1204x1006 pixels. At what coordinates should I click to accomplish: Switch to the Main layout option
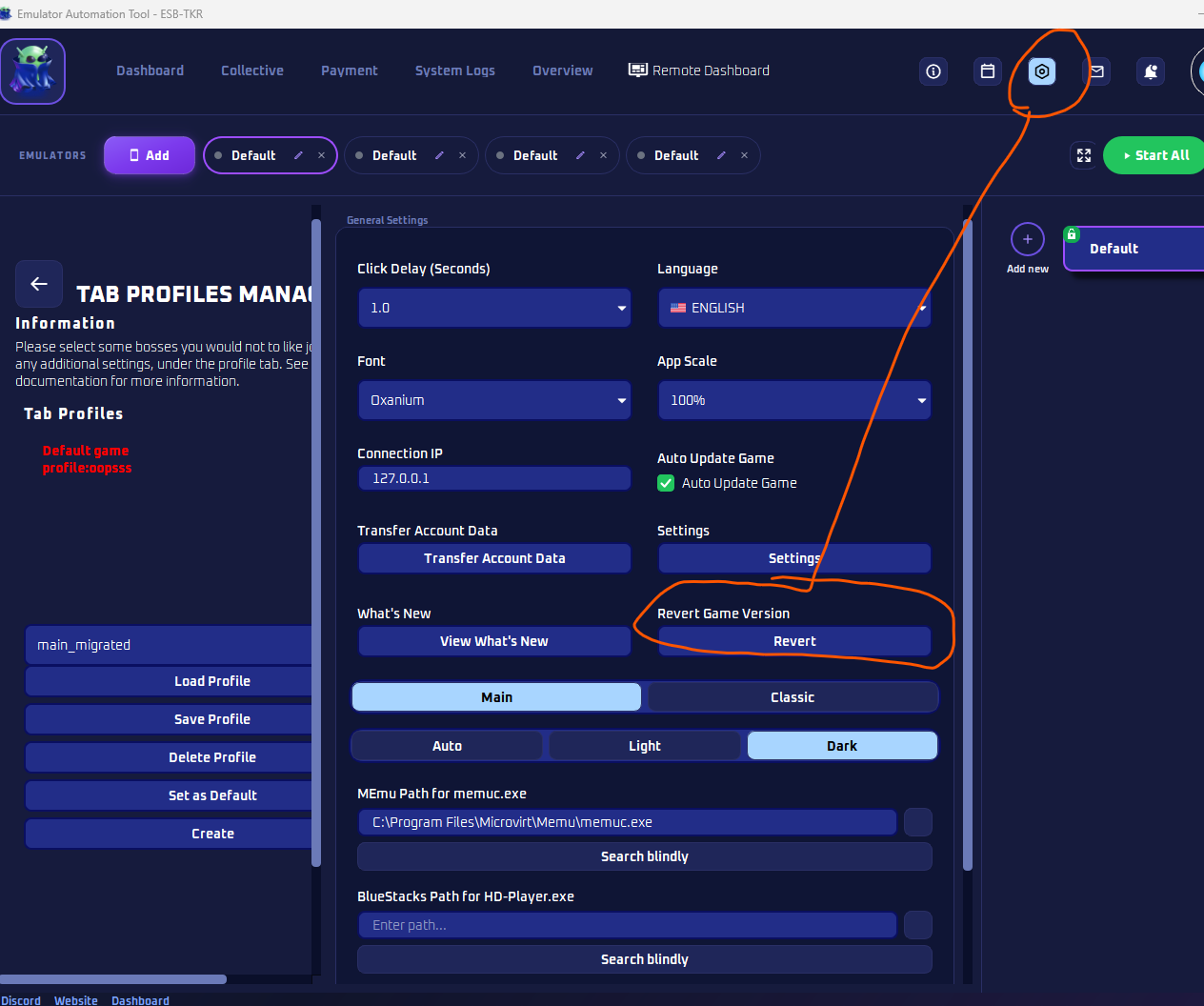[496, 697]
